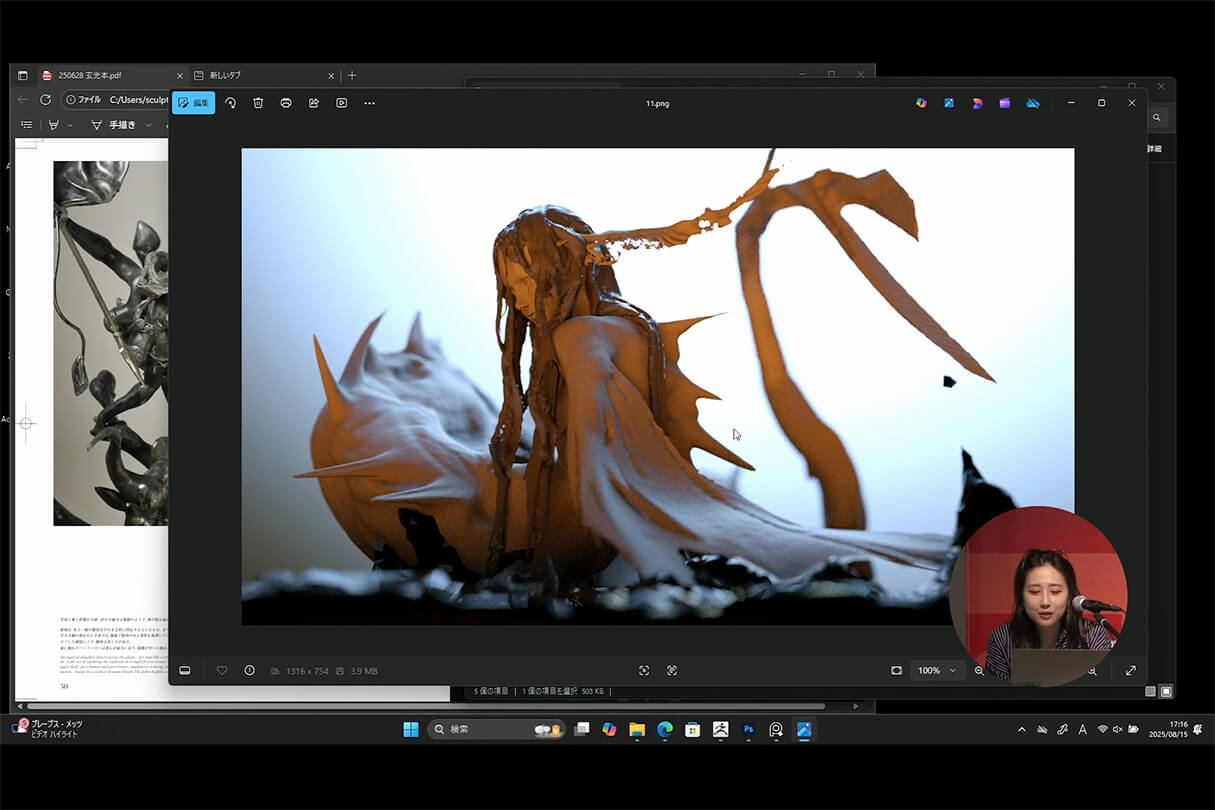Rotate the image with the rotate icon
The image size is (1215, 810).
[x=230, y=103]
